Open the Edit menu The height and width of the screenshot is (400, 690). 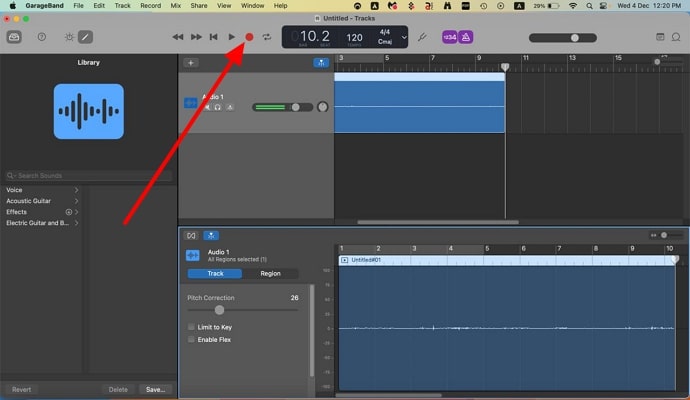[x=99, y=6]
